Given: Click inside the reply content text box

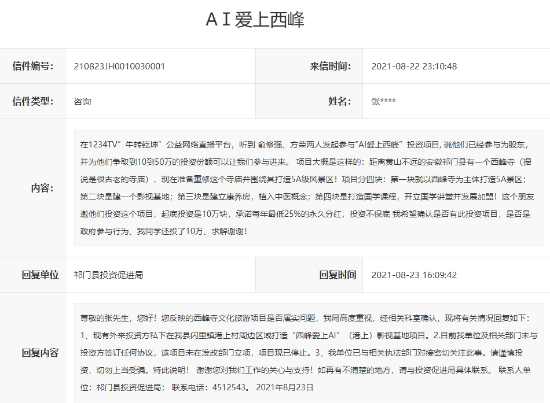Looking at the screenshot, I should pos(309,352).
